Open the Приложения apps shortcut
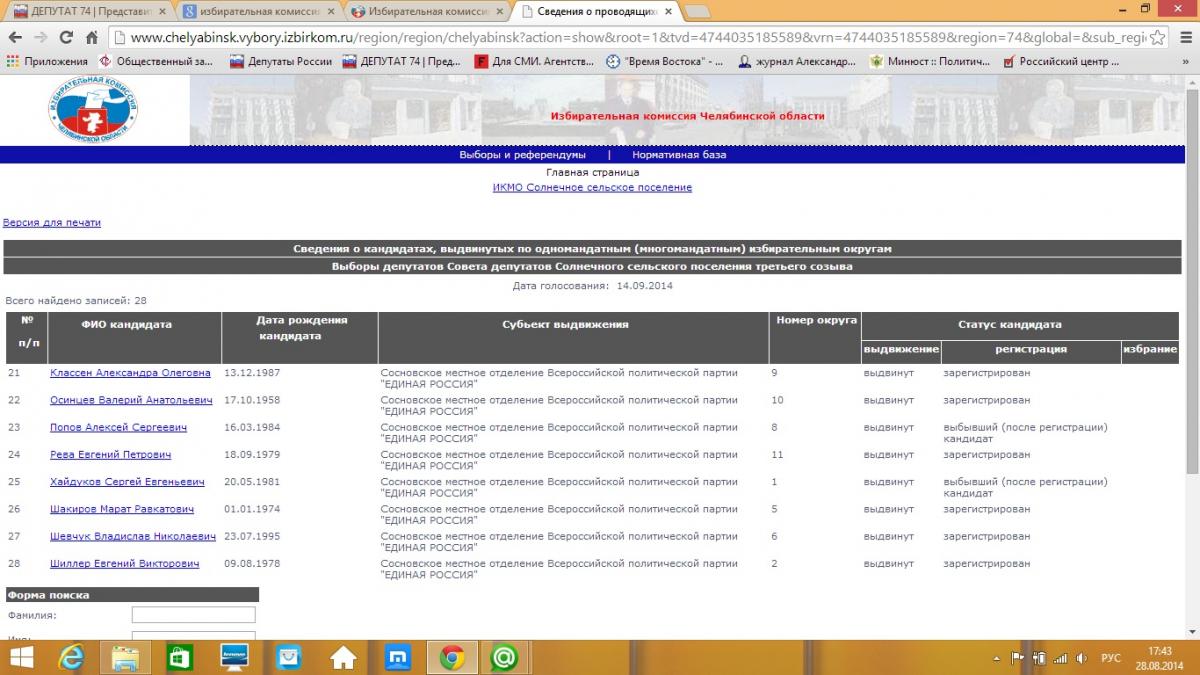 click(47, 61)
